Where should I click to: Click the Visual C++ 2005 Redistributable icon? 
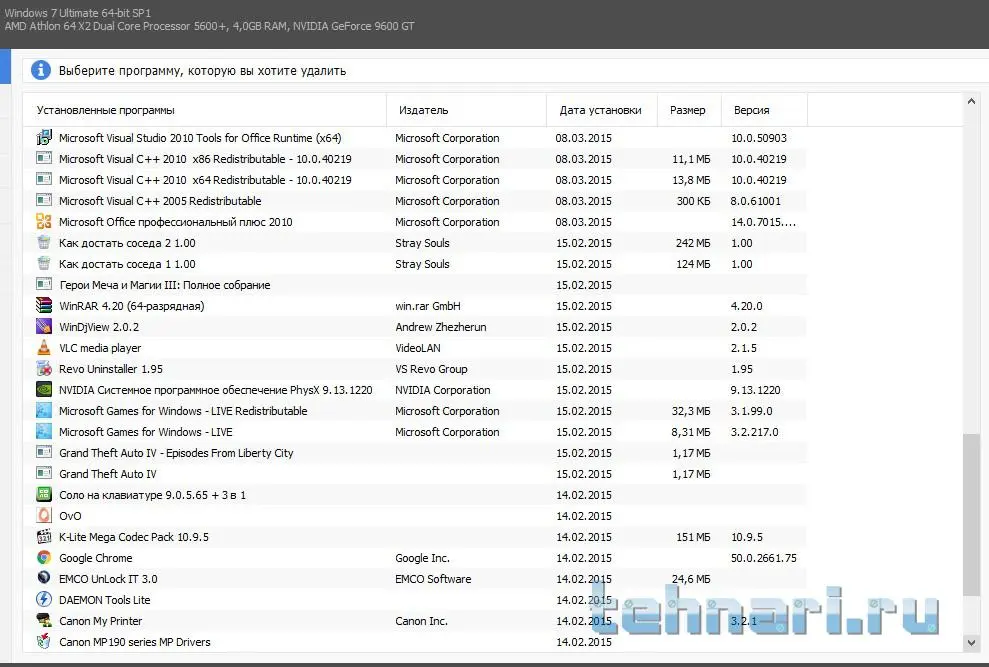point(44,201)
